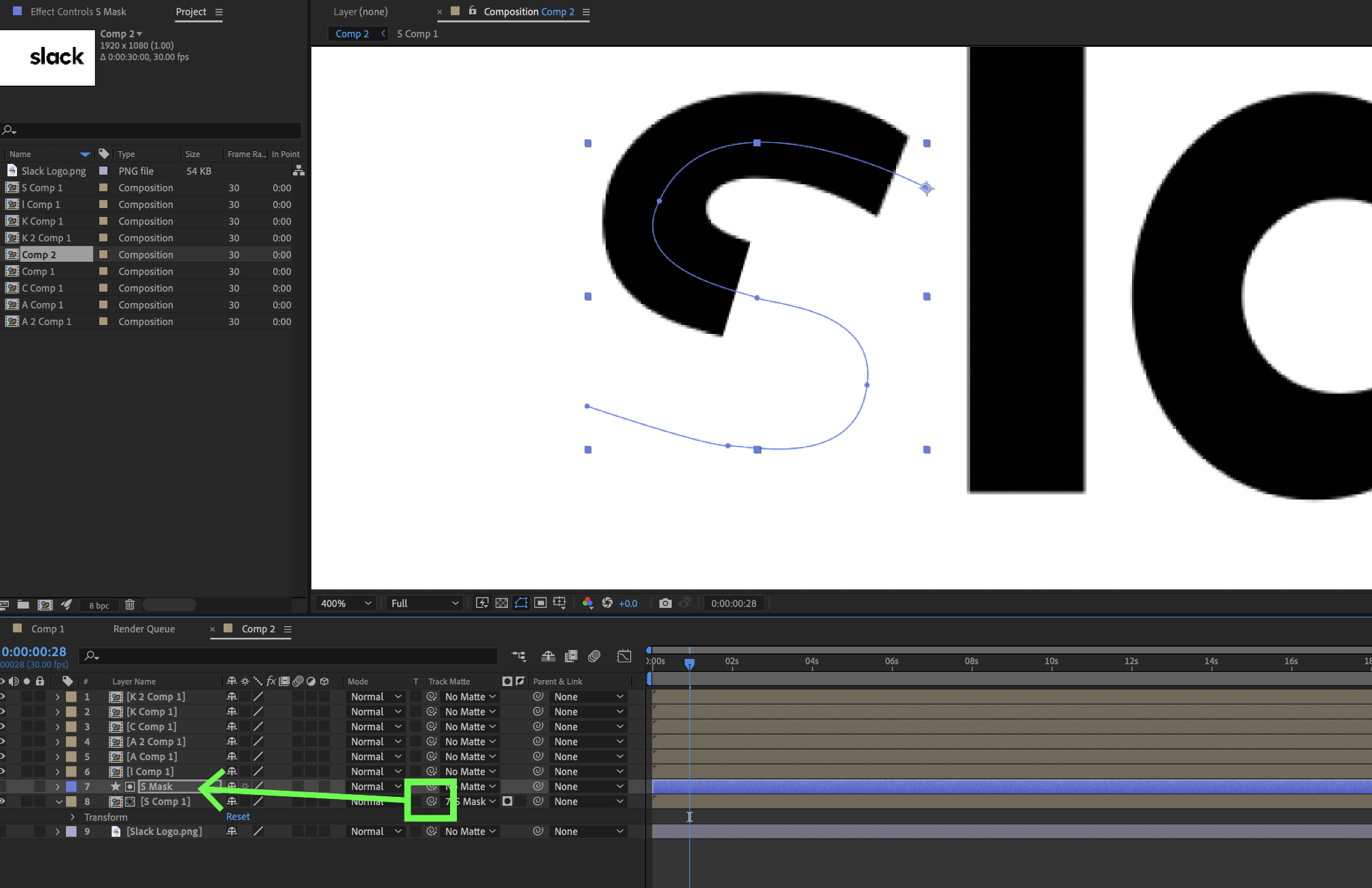Viewport: 1372px width, 888px height.
Task: Open Show Channel and Color Management
Action: pyautogui.click(x=587, y=603)
